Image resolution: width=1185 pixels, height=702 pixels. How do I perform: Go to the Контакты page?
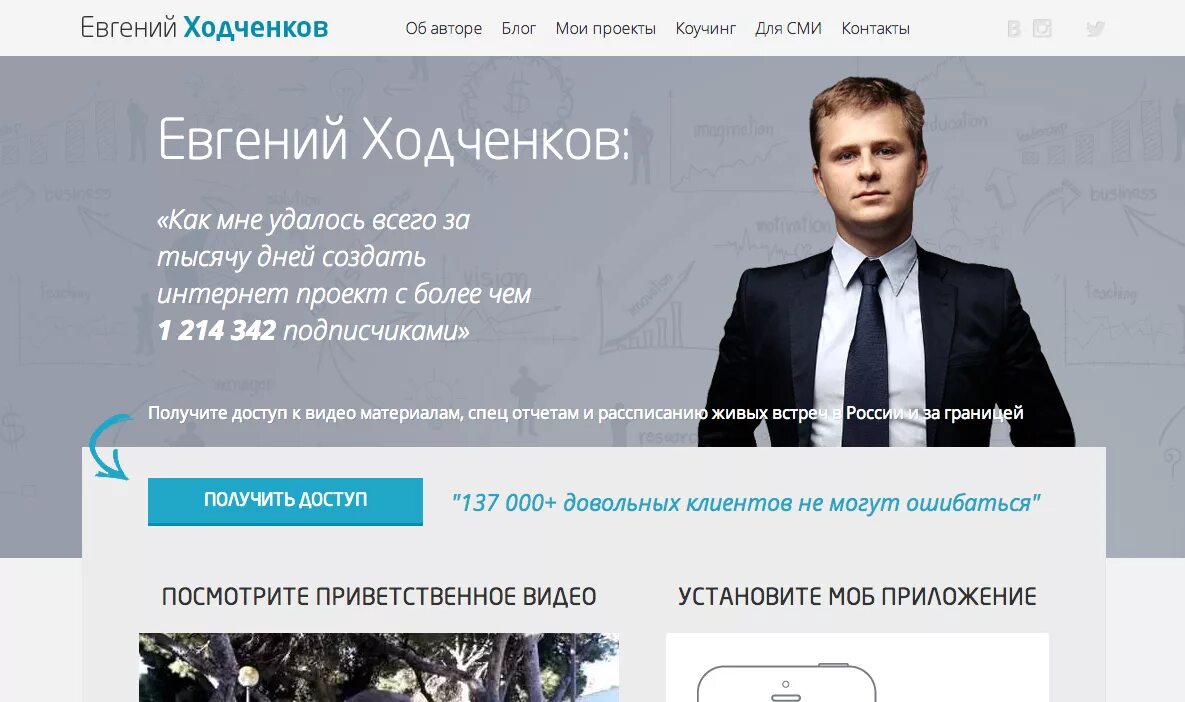coord(875,29)
